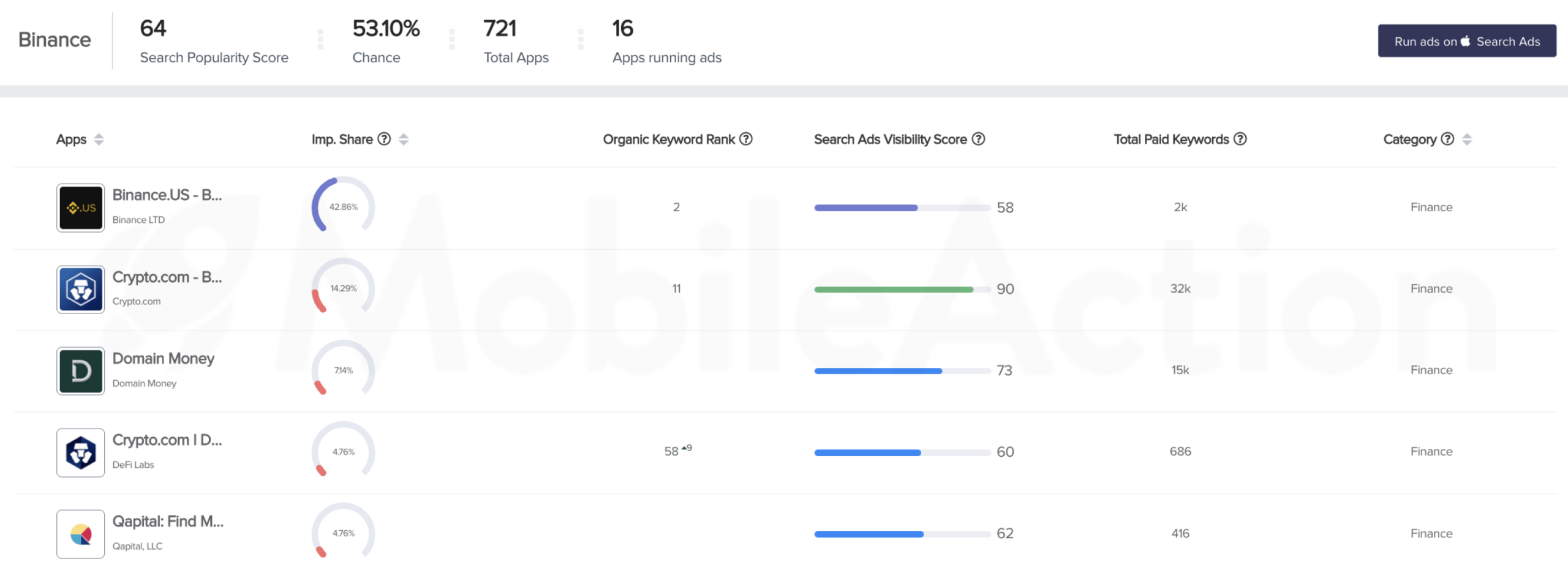
Task: Click the Crypto.com developer name
Action: pyautogui.click(x=137, y=301)
